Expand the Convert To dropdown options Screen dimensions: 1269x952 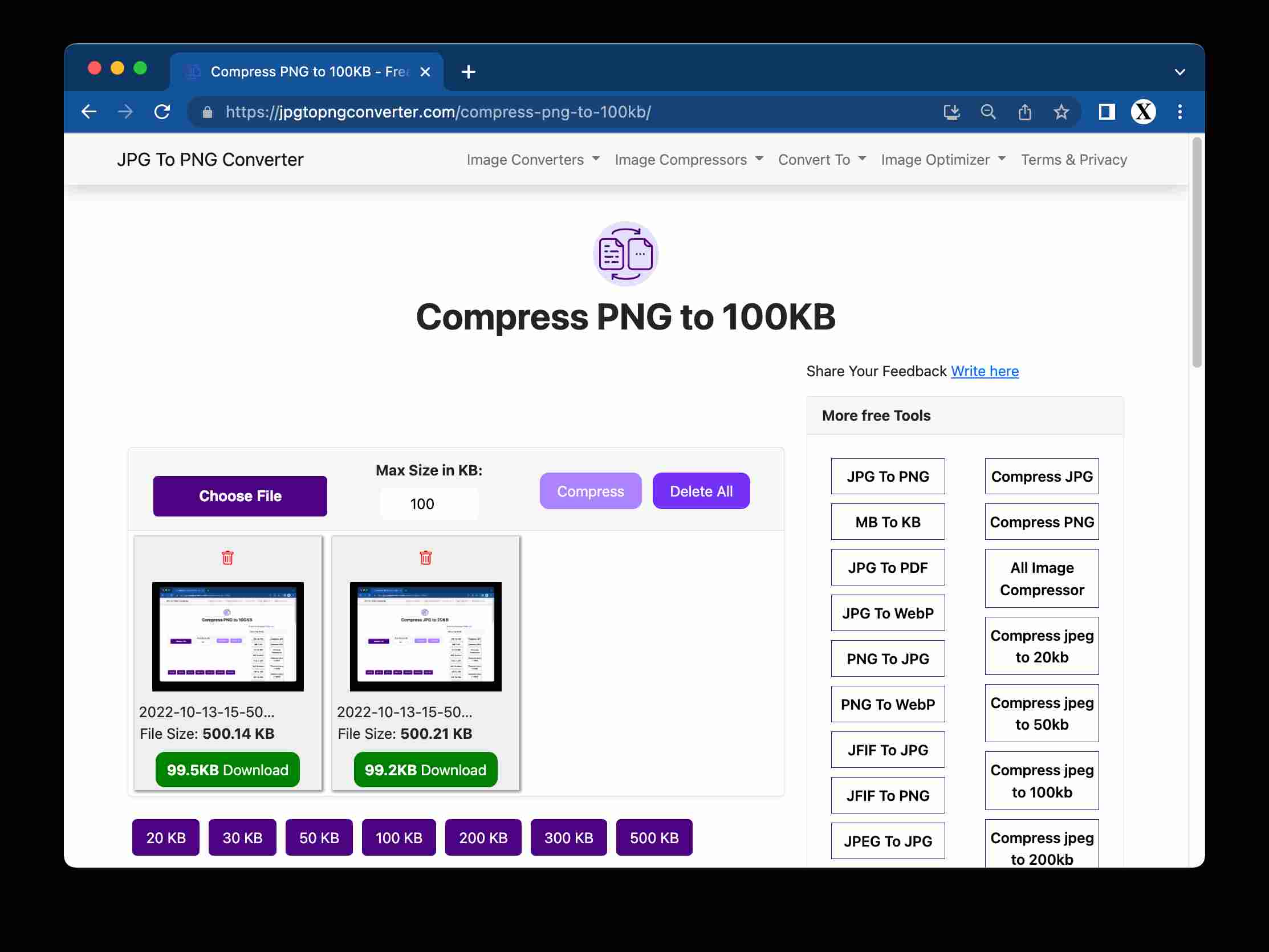pyautogui.click(x=820, y=159)
